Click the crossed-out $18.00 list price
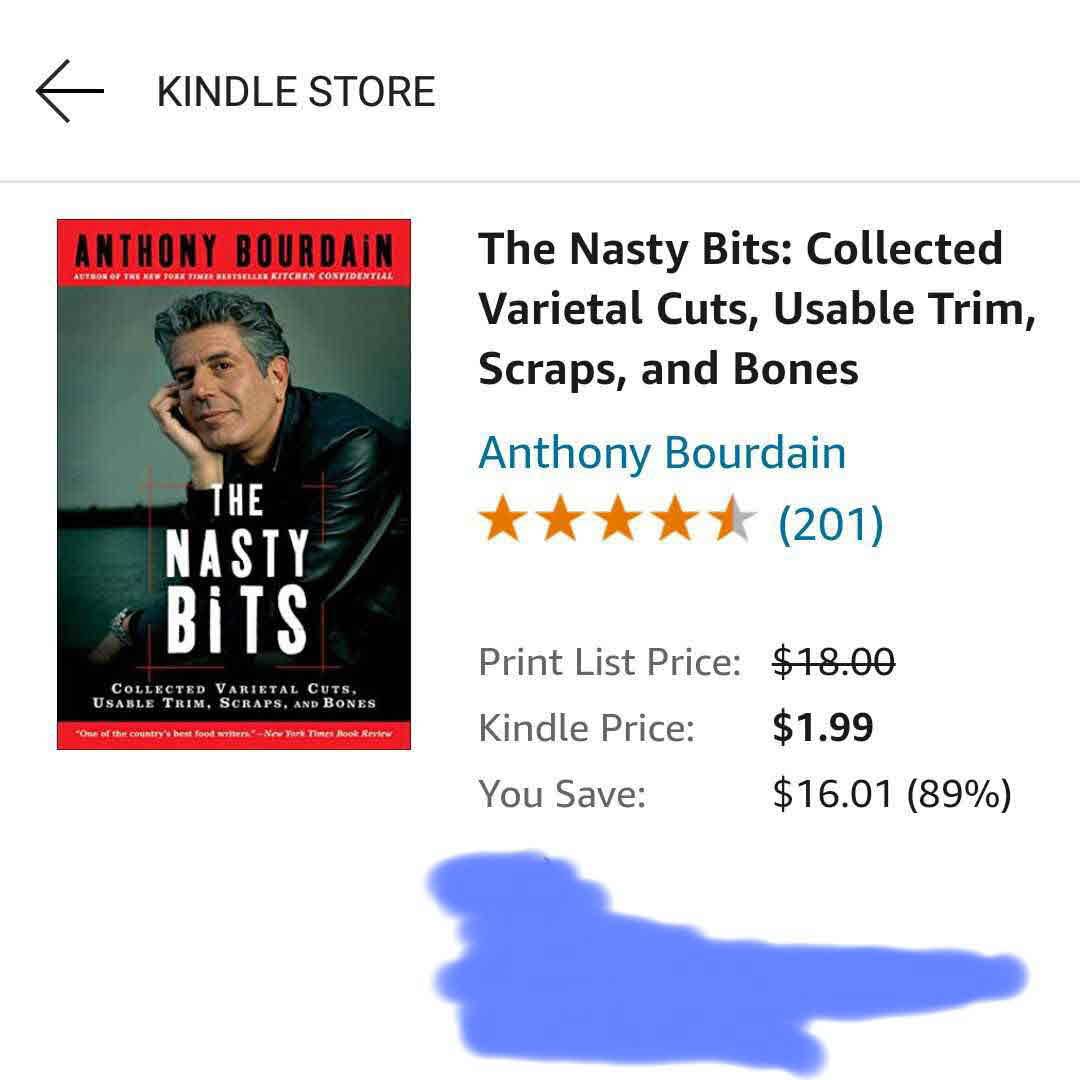Viewport: 1080px width, 1080px height. pyautogui.click(x=833, y=661)
